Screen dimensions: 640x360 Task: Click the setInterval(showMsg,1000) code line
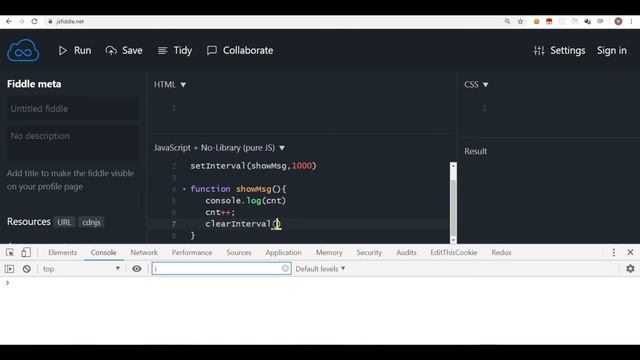253,166
